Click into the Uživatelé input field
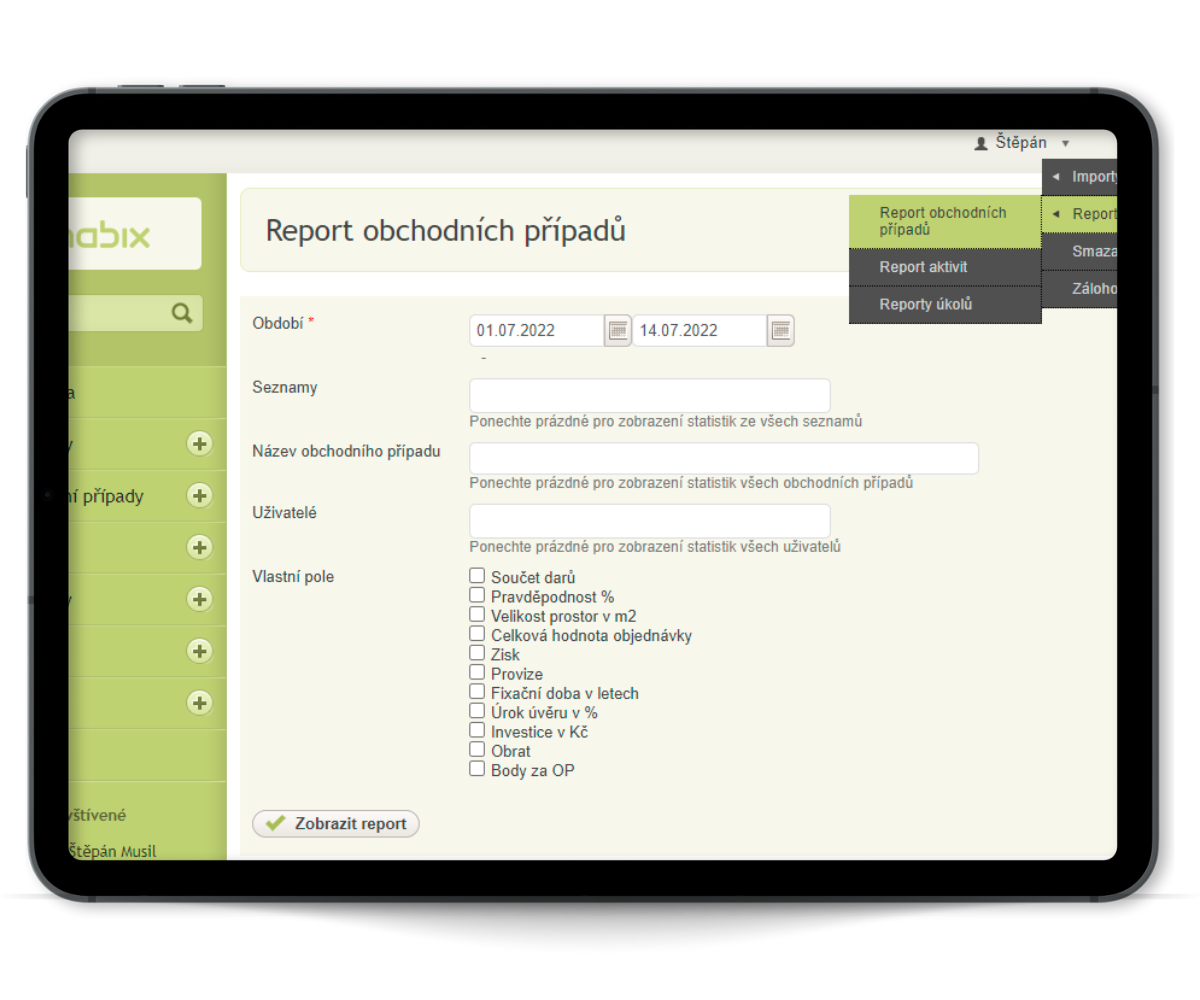Image resolution: width=1200 pixels, height=1000 pixels. [x=650, y=520]
